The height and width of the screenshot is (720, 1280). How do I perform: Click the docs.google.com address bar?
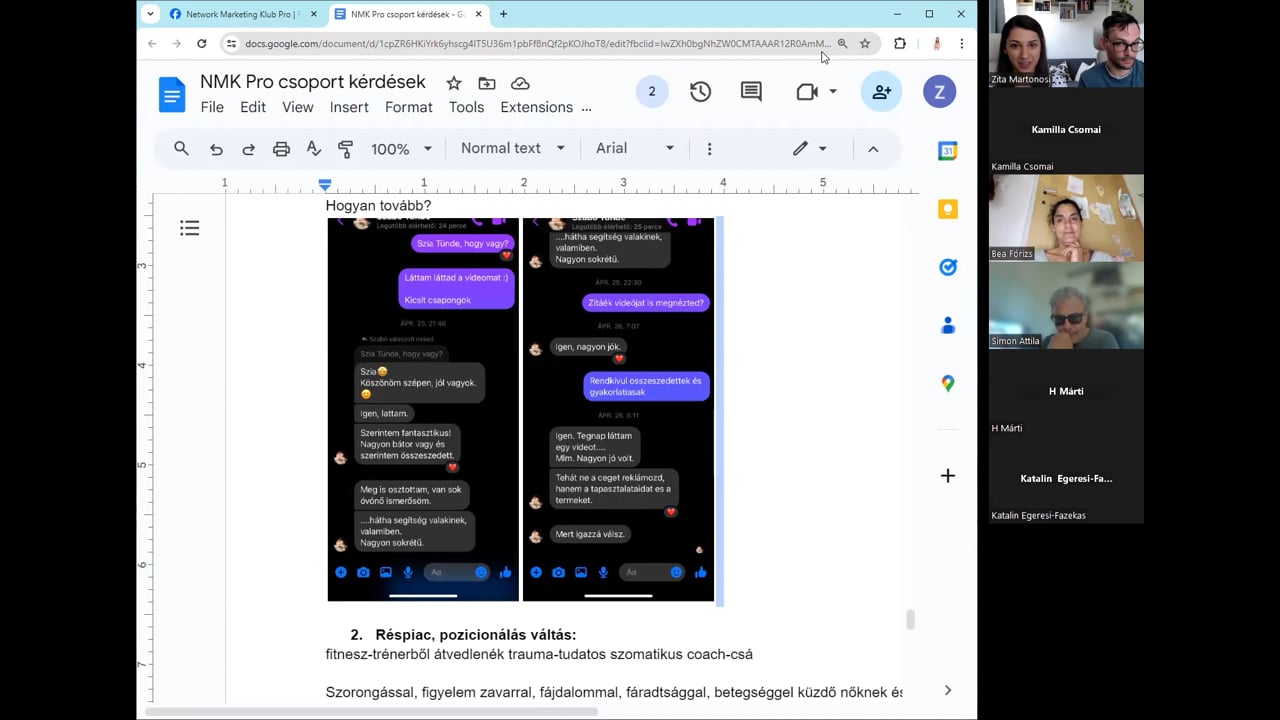[x=538, y=44]
